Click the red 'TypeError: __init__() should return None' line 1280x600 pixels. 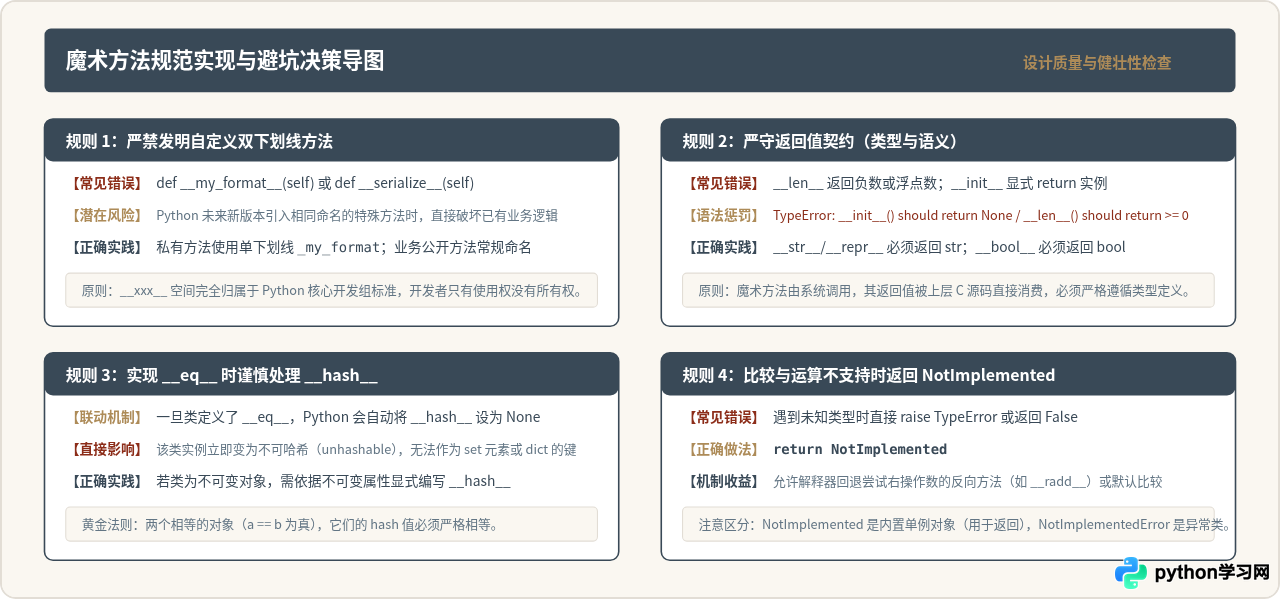(x=980, y=215)
